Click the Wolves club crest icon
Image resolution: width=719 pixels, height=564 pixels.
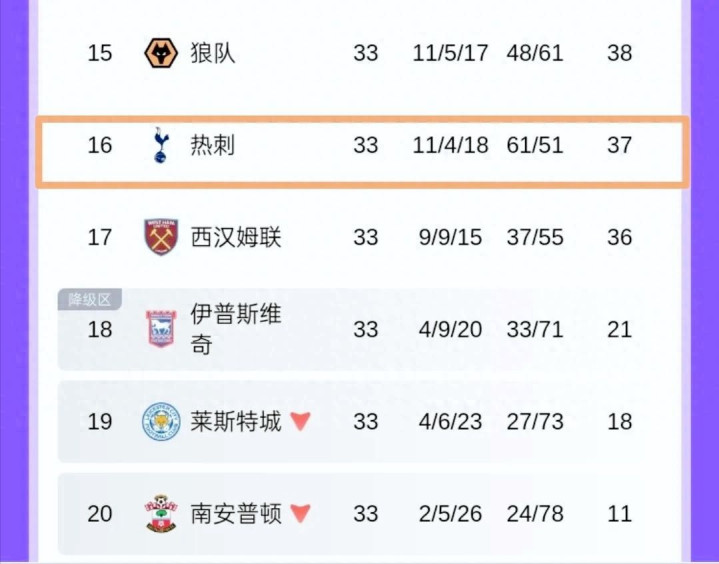[x=161, y=53]
